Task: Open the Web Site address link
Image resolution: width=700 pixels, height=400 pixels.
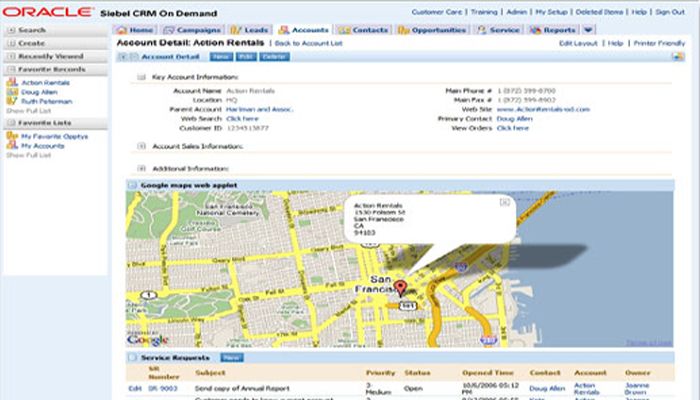Action: tap(543, 109)
